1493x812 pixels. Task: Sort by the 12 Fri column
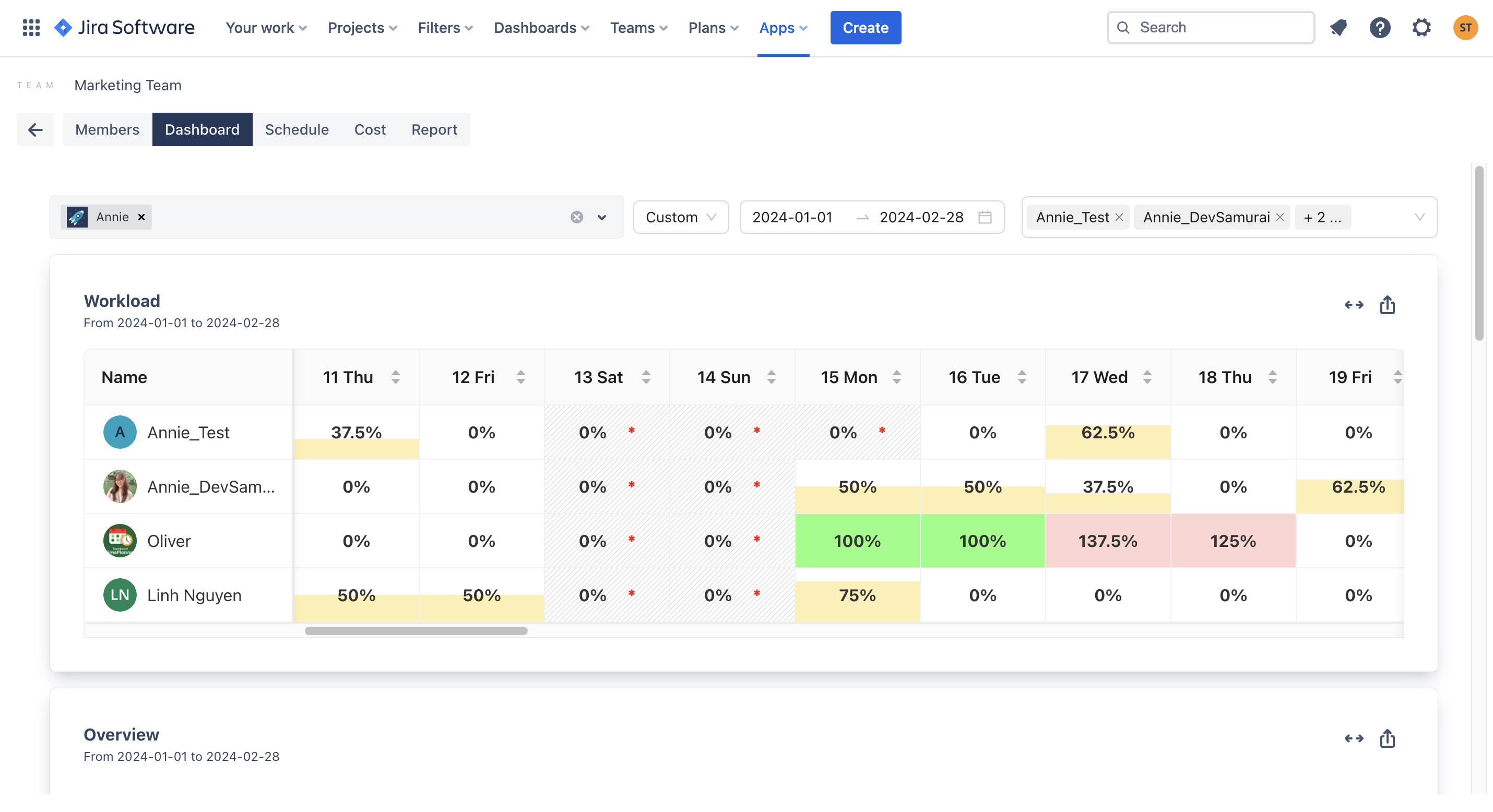[520, 377]
